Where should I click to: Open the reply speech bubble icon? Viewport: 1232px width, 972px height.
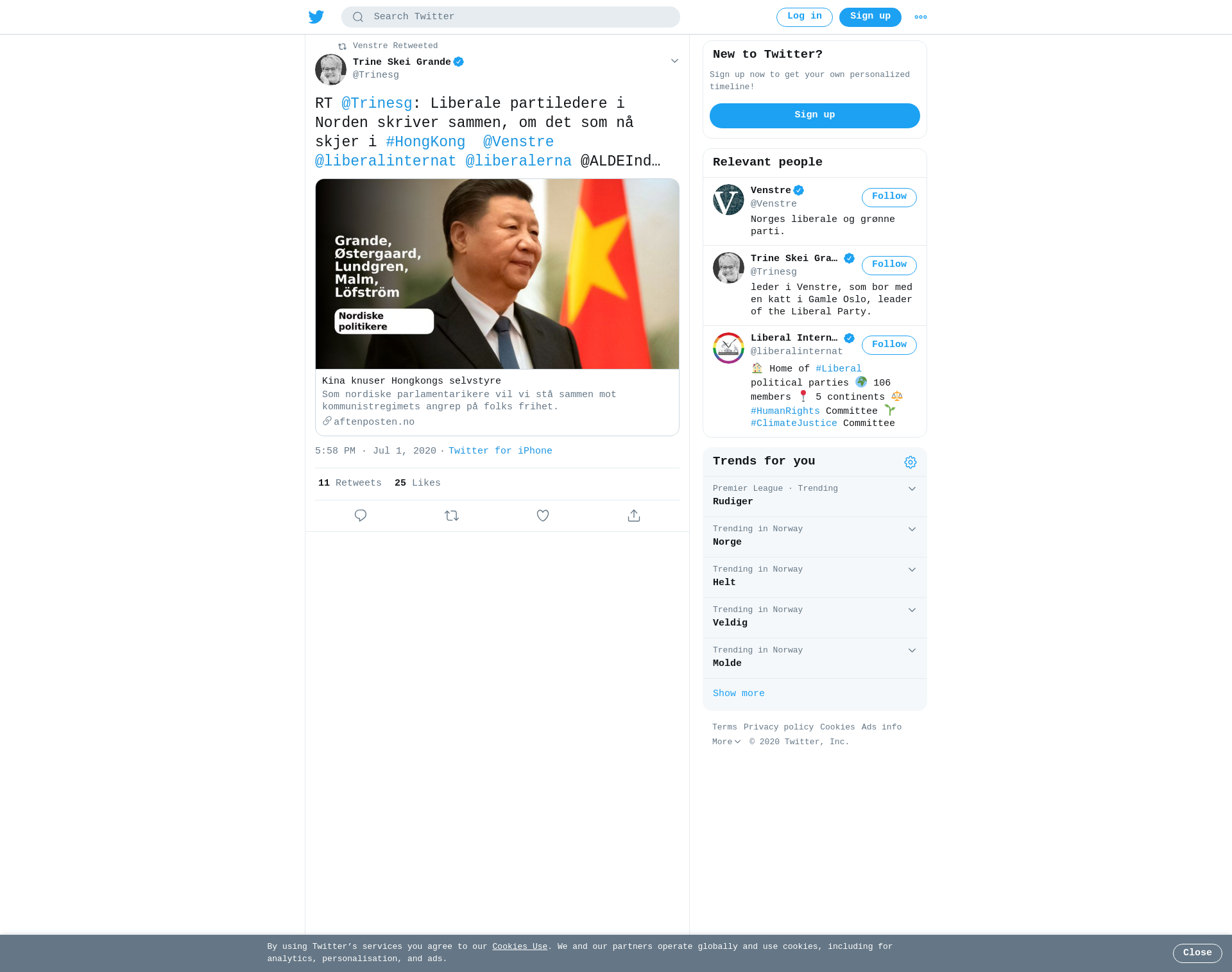coord(361,515)
